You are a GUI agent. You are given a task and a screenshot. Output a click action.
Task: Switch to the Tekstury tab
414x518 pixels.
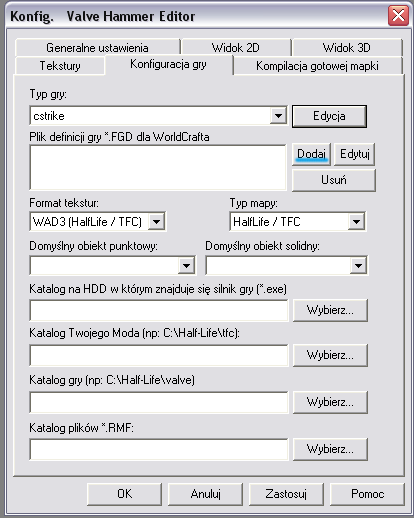coord(60,66)
